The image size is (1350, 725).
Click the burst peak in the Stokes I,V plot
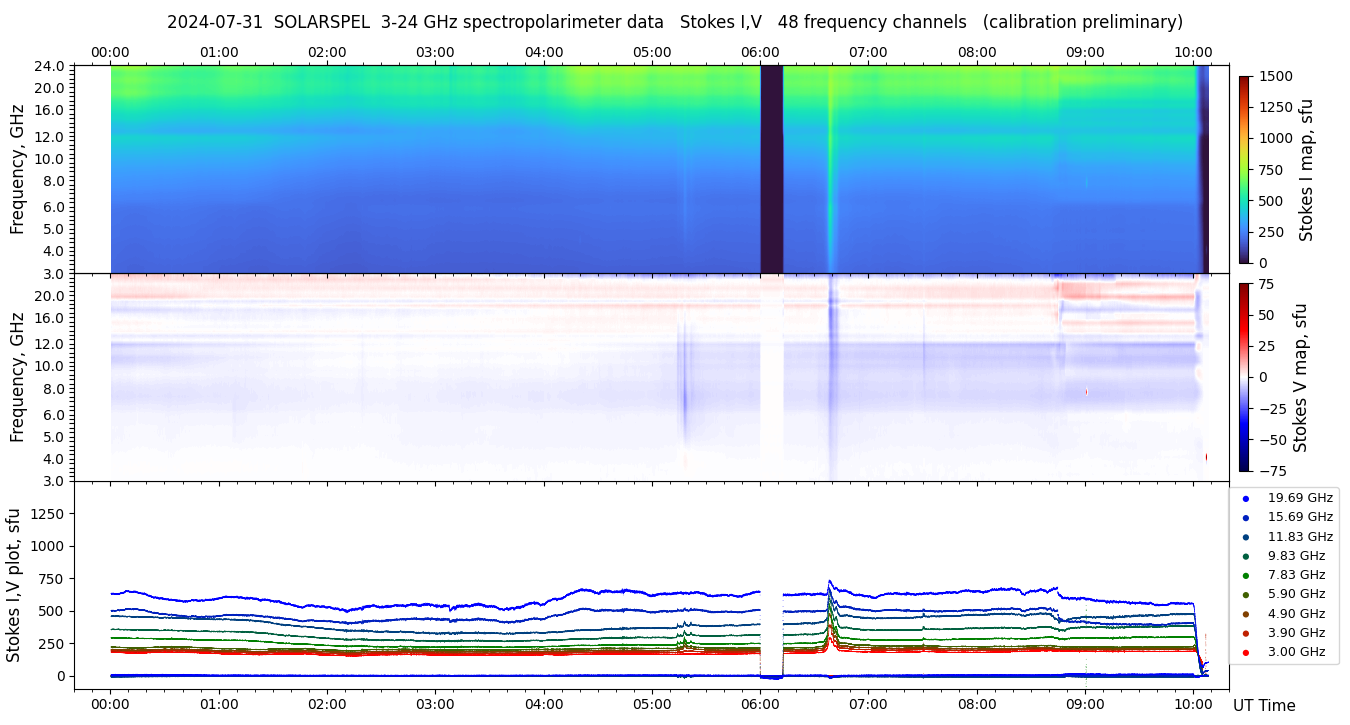point(829,582)
